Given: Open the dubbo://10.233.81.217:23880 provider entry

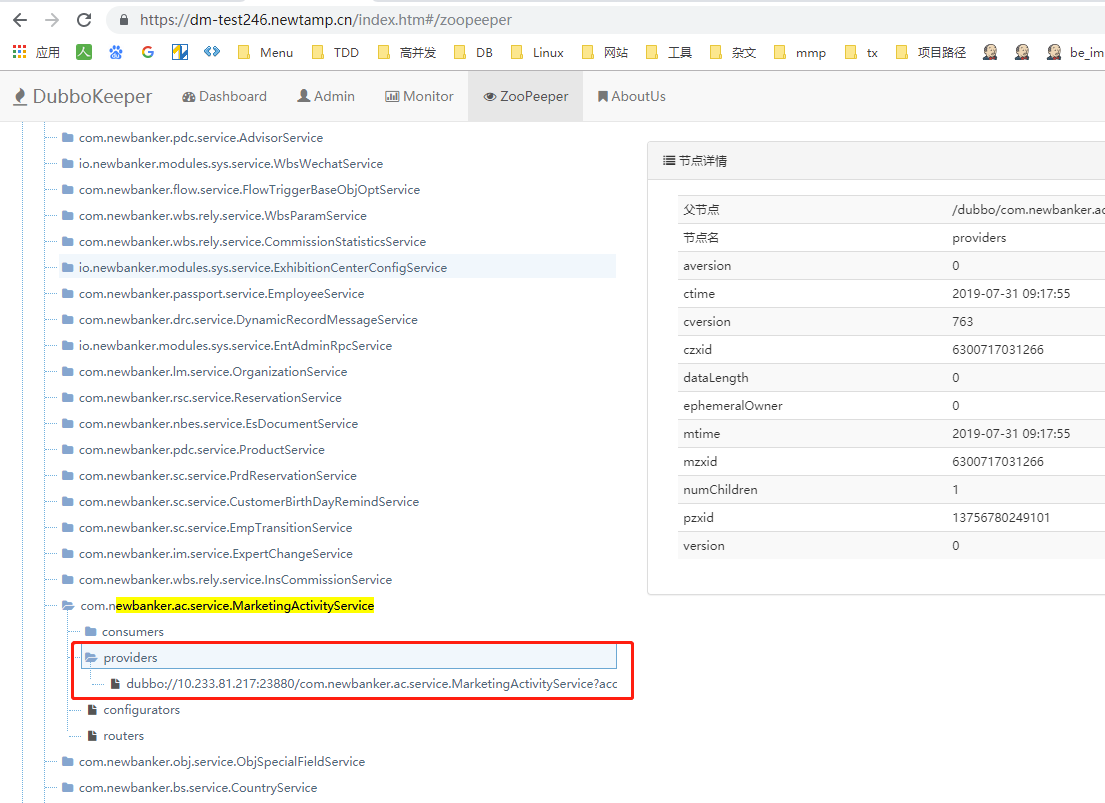Looking at the screenshot, I should [x=371, y=684].
